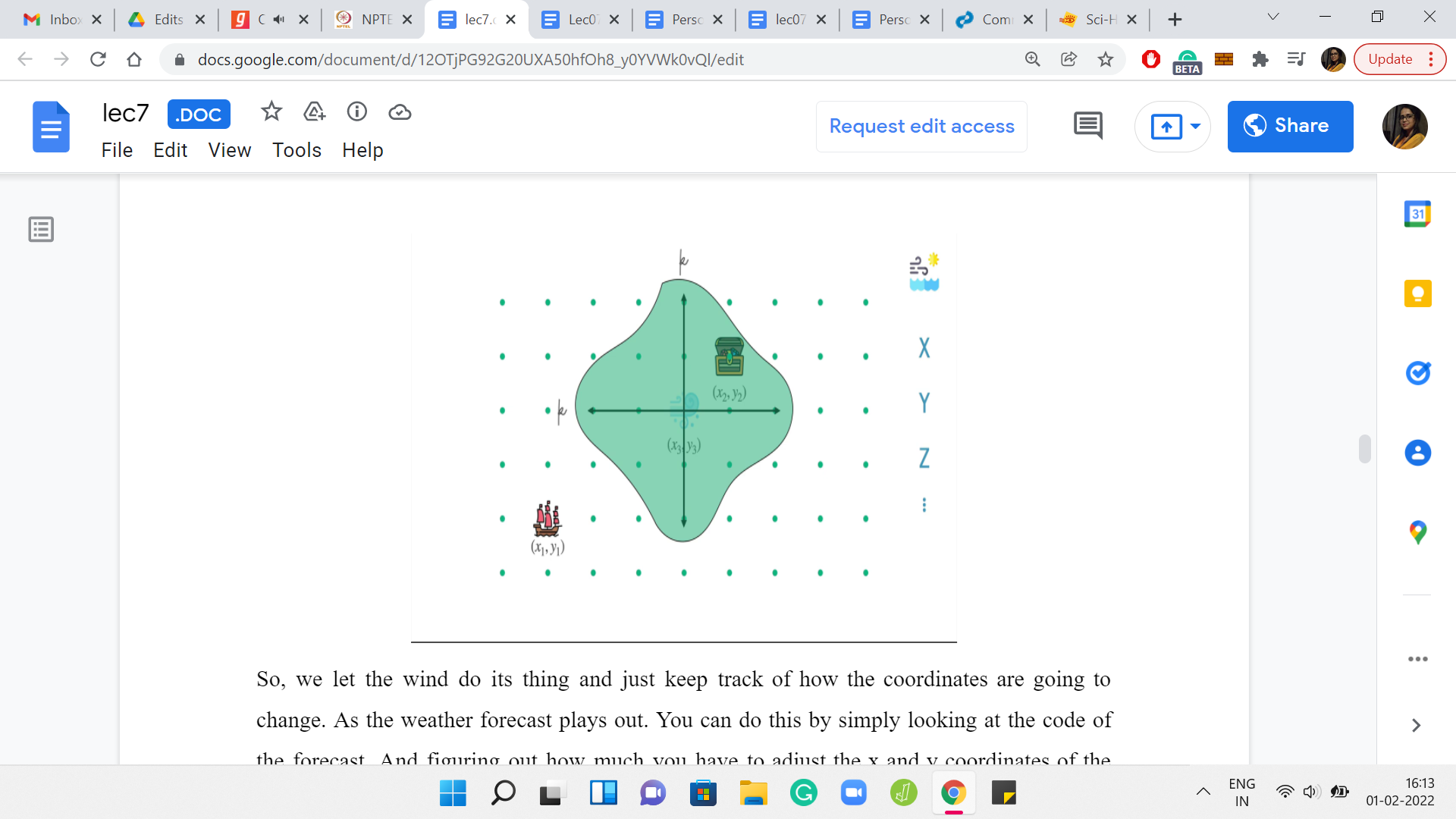
Task: Open Google Keep side panel
Action: (1417, 293)
